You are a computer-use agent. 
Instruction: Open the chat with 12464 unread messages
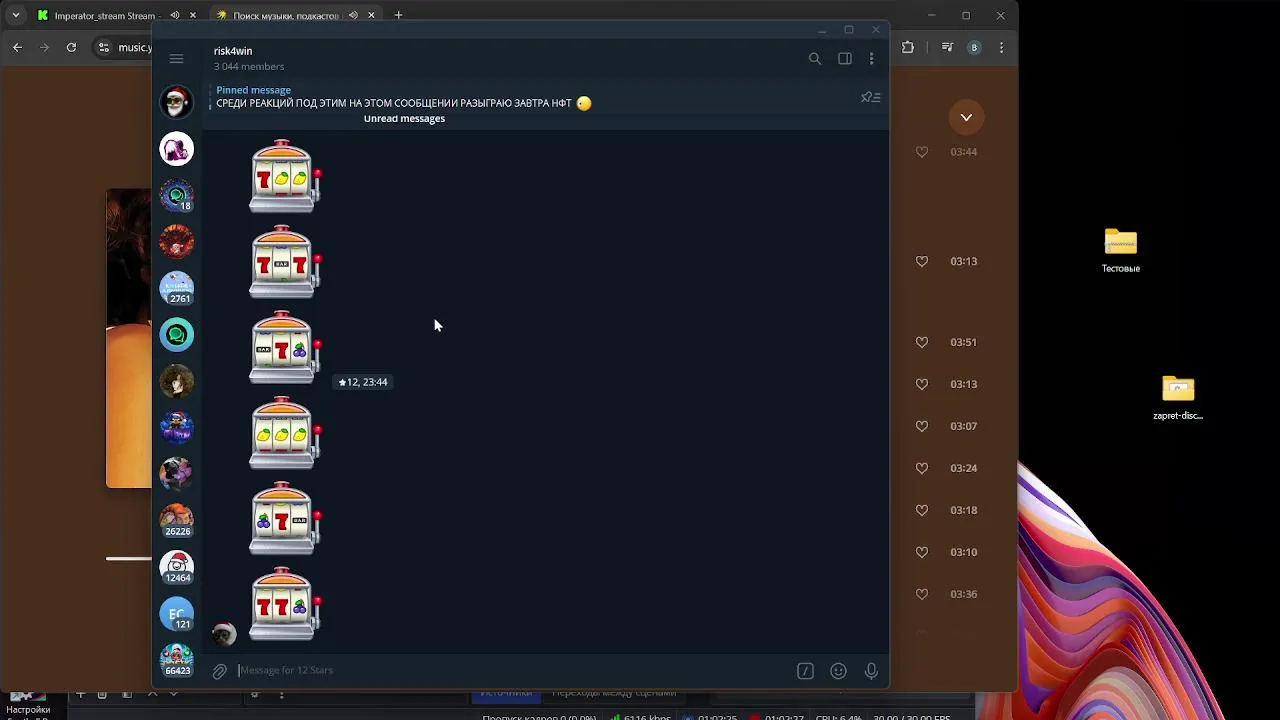pos(177,567)
